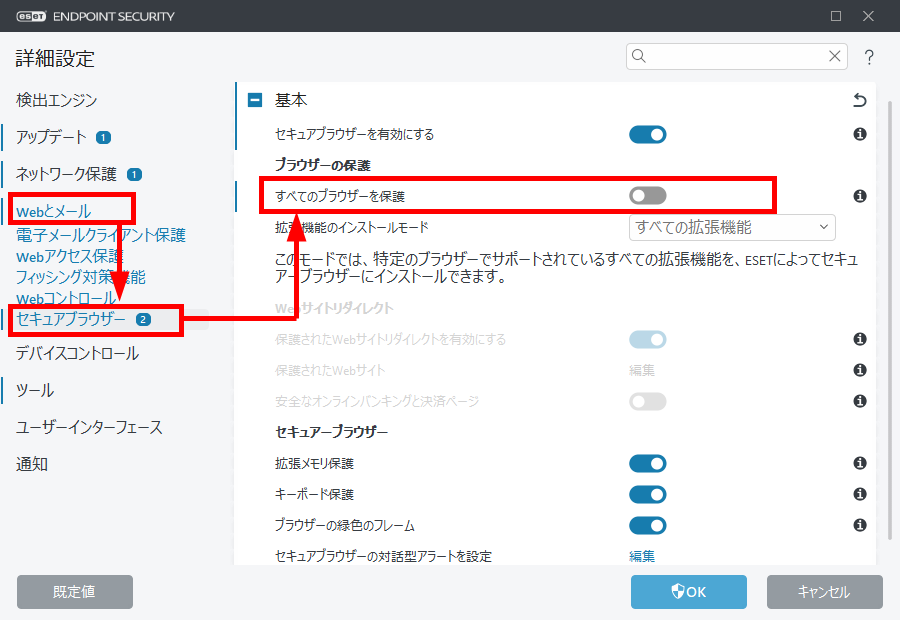Image resolution: width=900 pixels, height=620 pixels.
Task: Open 拡張機能のインストールモード dropdown
Action: 732,227
